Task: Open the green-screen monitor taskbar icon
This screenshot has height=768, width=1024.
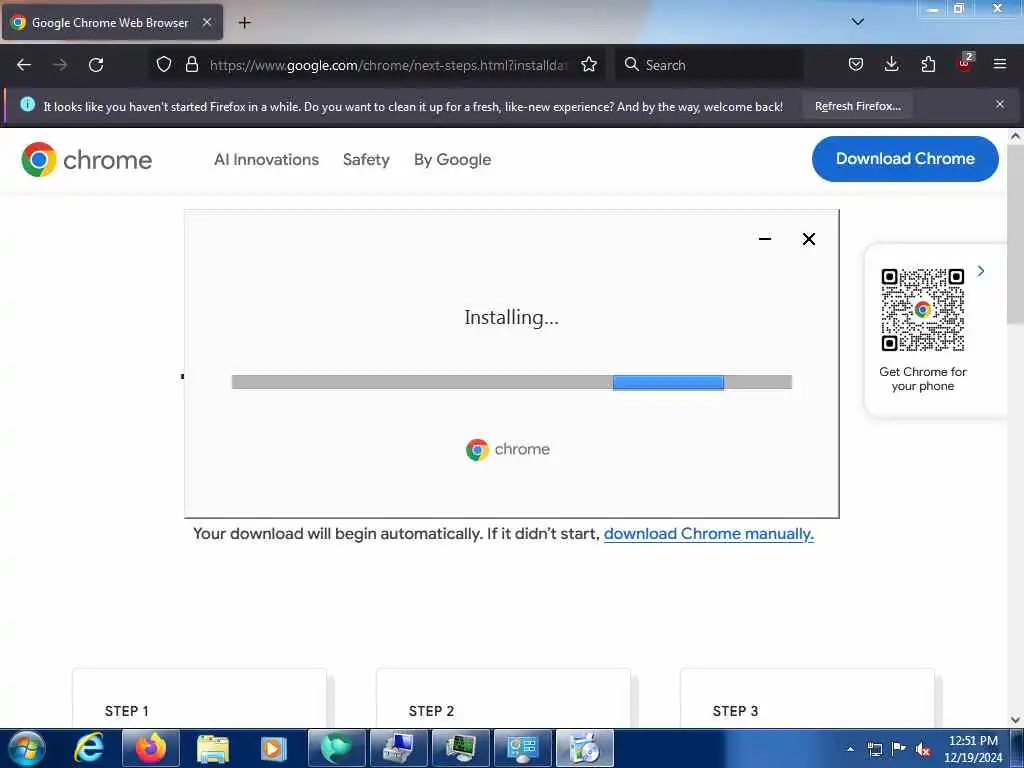Action: (460, 748)
